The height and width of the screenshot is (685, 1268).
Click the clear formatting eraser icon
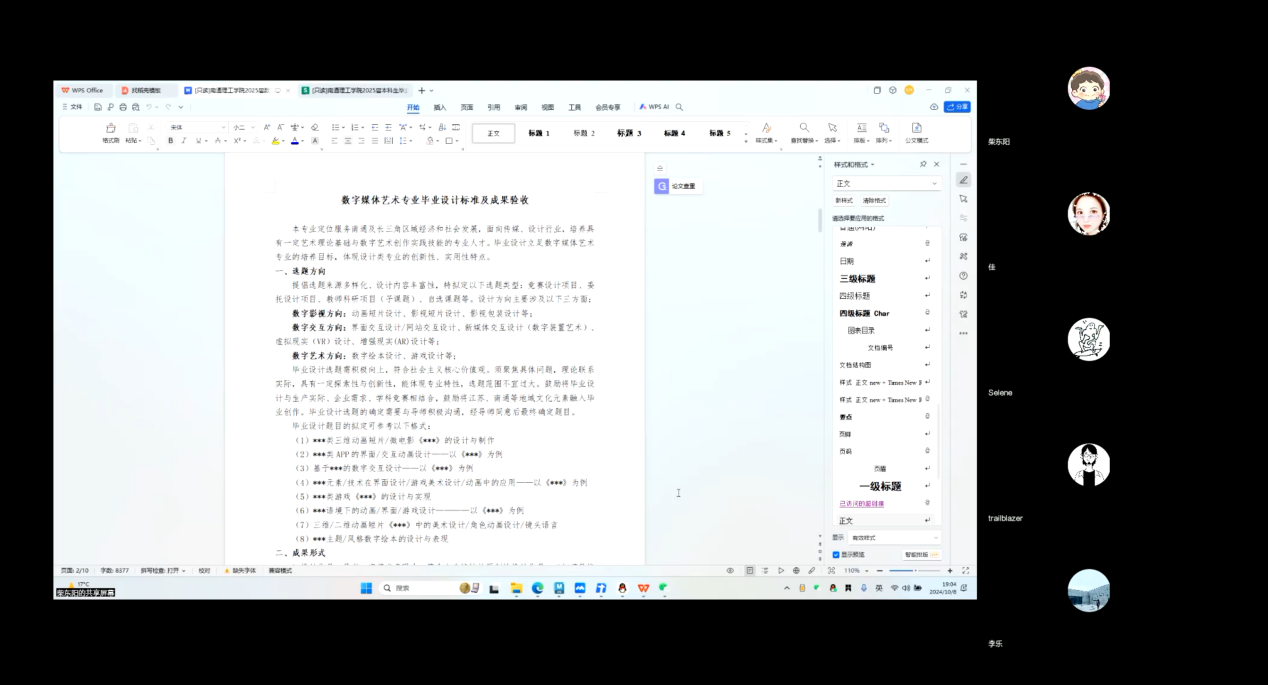[x=315, y=128]
